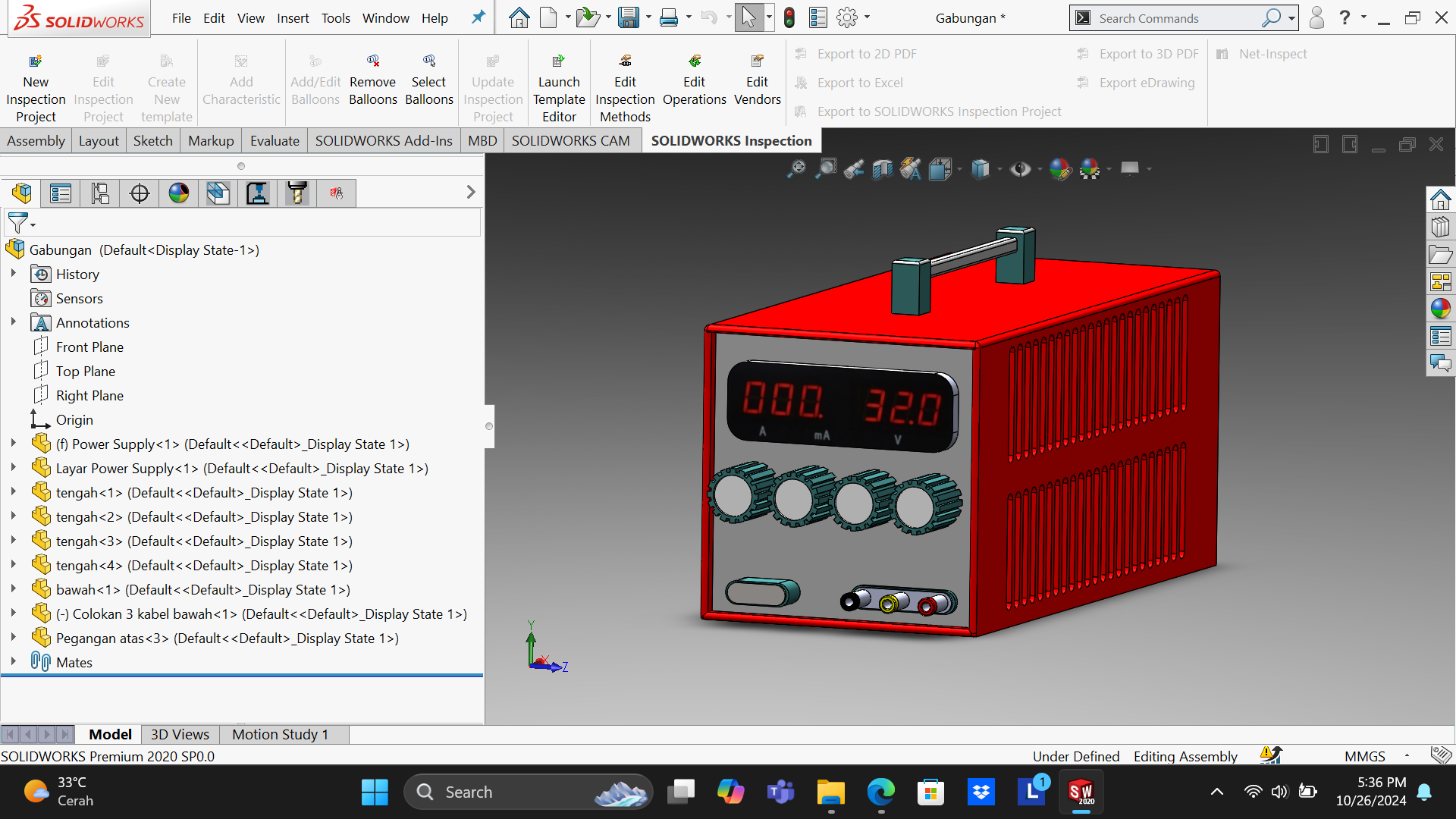Expand the Annotations folder
Screen dimensions: 1456x819
click(14, 322)
